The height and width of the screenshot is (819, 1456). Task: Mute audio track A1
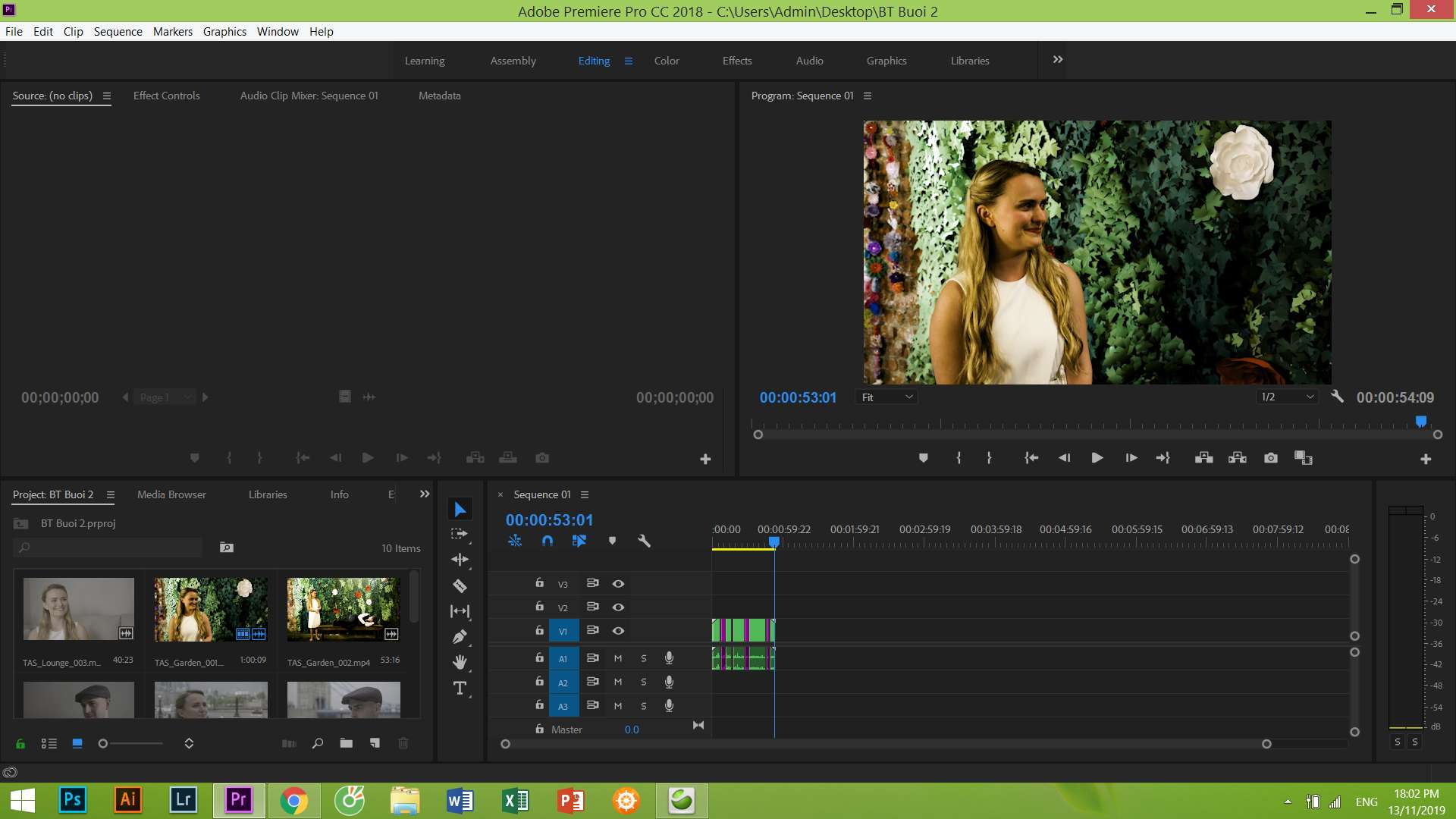click(618, 658)
